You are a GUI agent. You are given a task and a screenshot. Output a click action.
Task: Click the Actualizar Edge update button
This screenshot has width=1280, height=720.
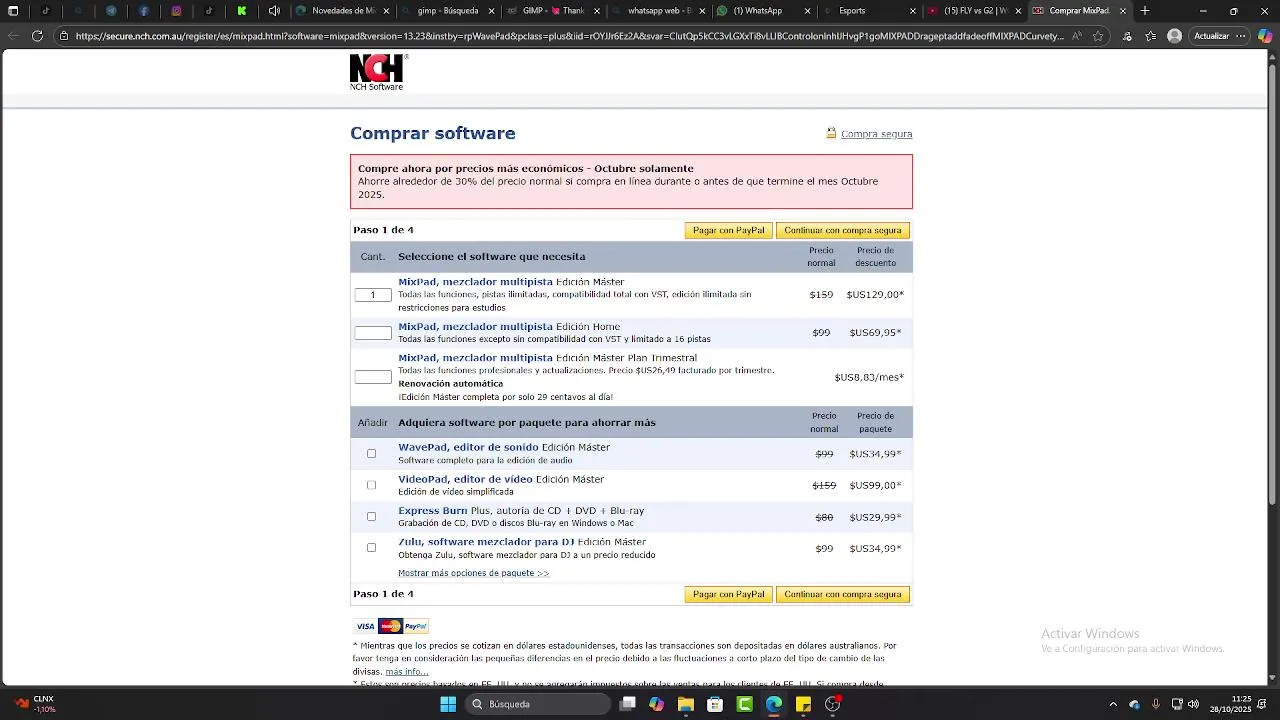pos(1212,36)
